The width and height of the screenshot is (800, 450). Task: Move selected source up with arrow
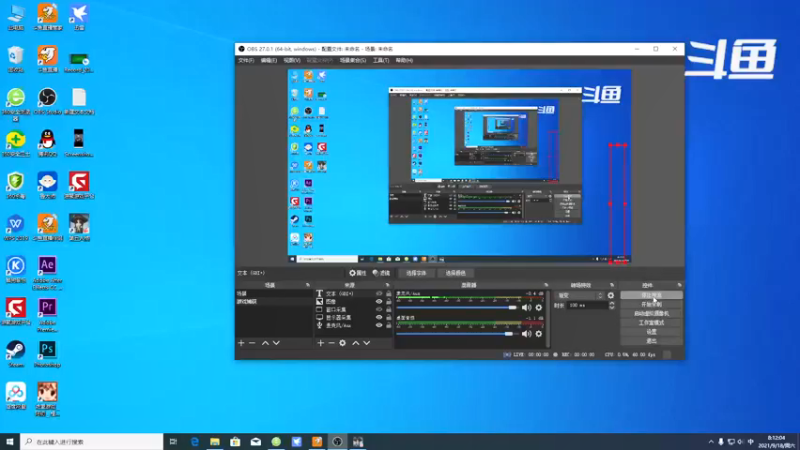[356, 343]
